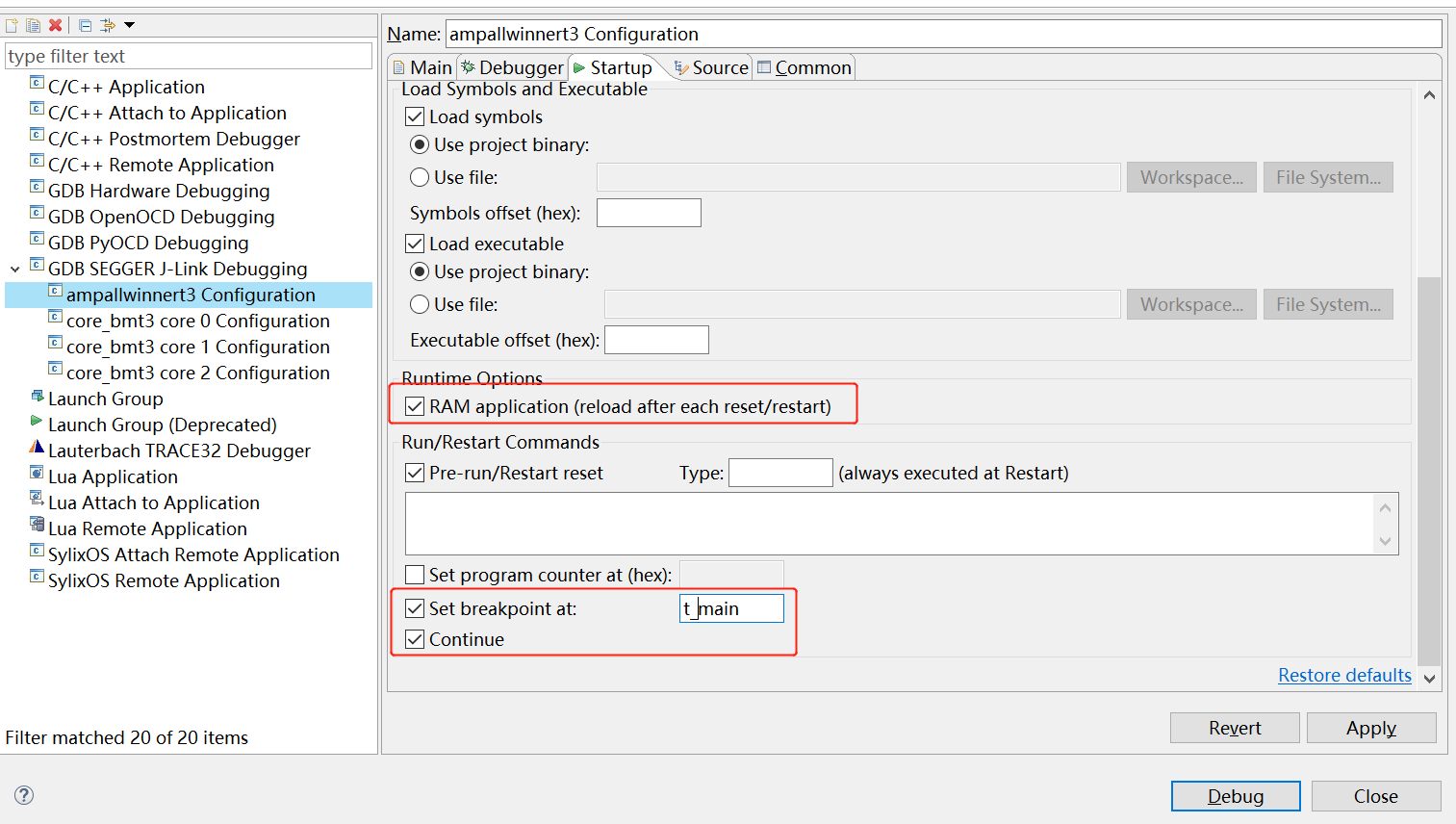Click the Startup panel vertical scrollbar thumb

pyautogui.click(x=1429, y=470)
